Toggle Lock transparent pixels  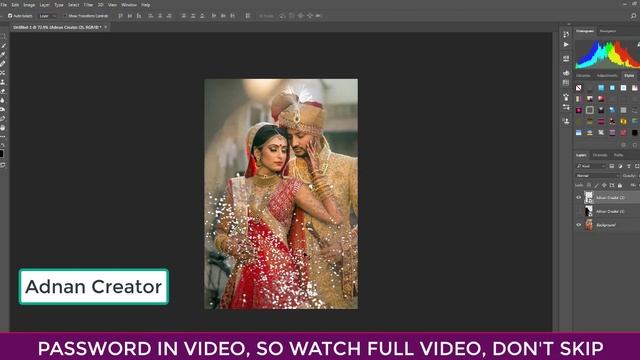(x=589, y=185)
